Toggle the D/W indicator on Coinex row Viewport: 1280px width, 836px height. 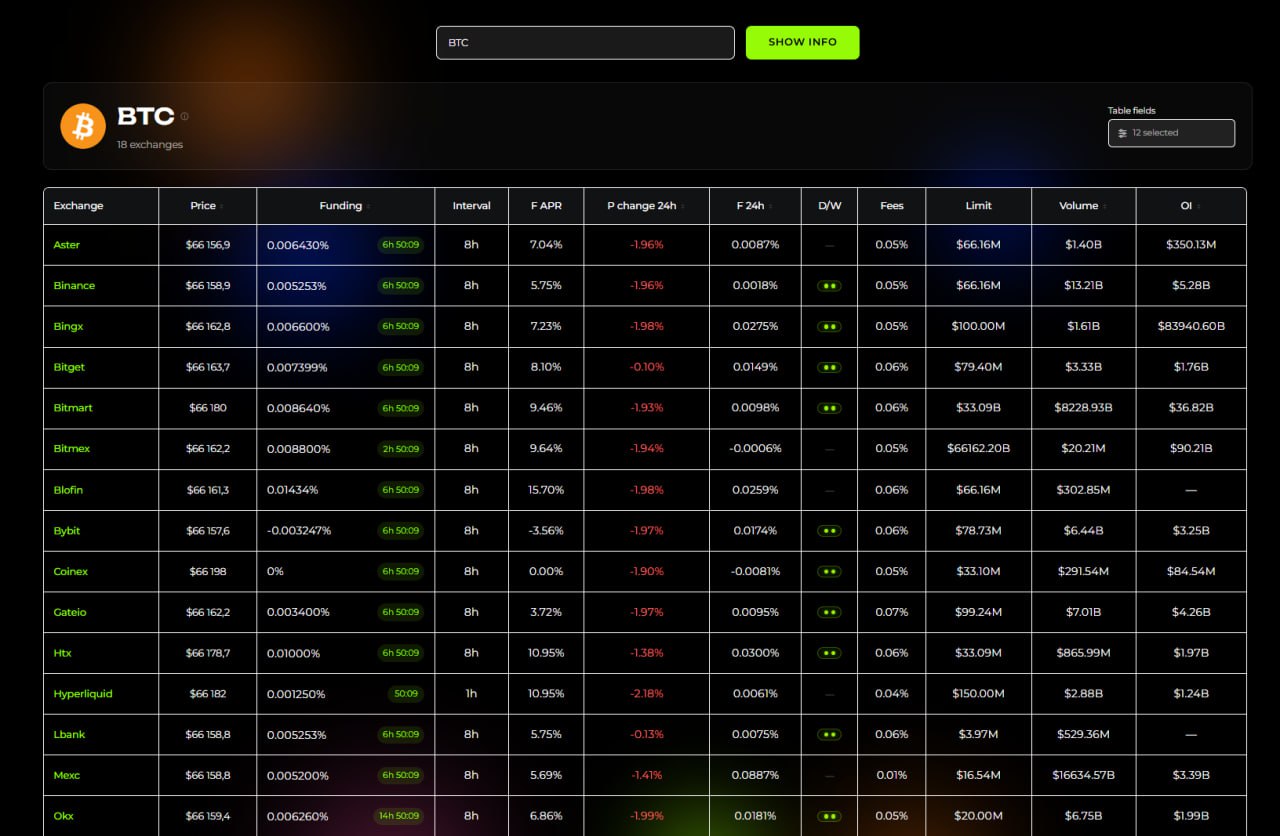click(829, 571)
